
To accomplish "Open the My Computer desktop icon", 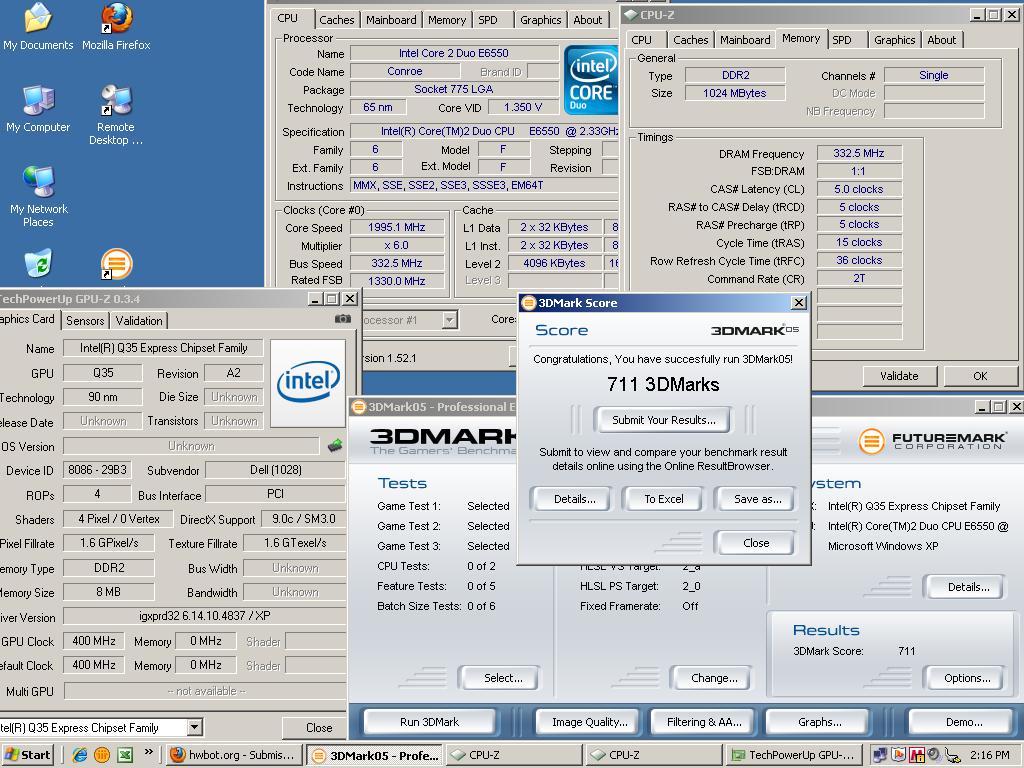I will [x=38, y=108].
